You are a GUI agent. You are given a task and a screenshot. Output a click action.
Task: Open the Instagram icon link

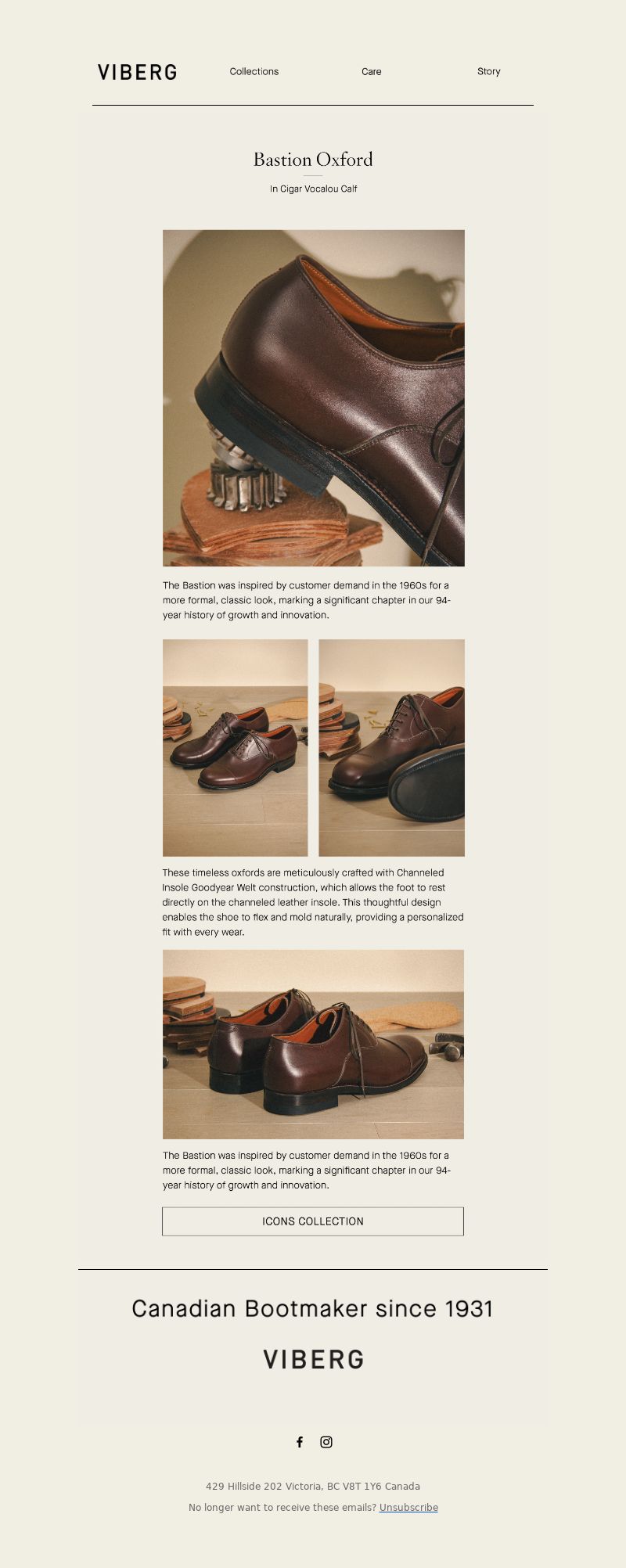326,1442
